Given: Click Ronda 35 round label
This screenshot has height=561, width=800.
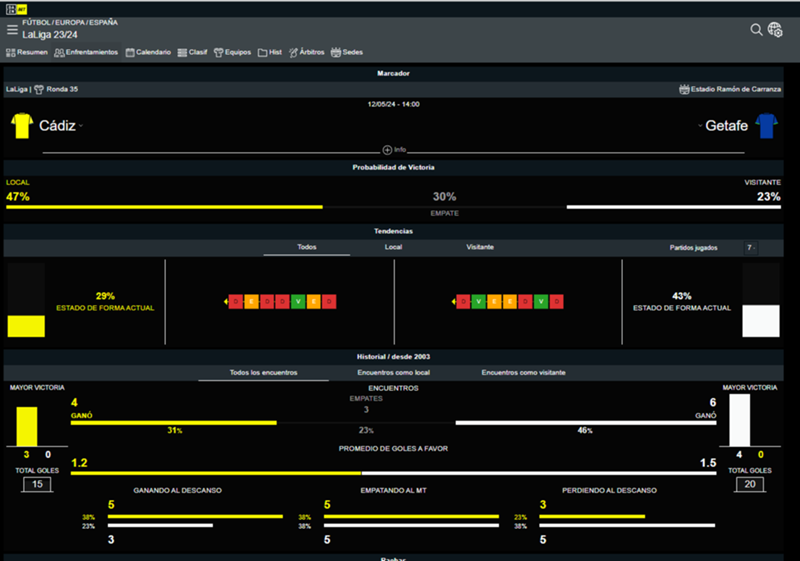Looking at the screenshot, I should pos(63,89).
